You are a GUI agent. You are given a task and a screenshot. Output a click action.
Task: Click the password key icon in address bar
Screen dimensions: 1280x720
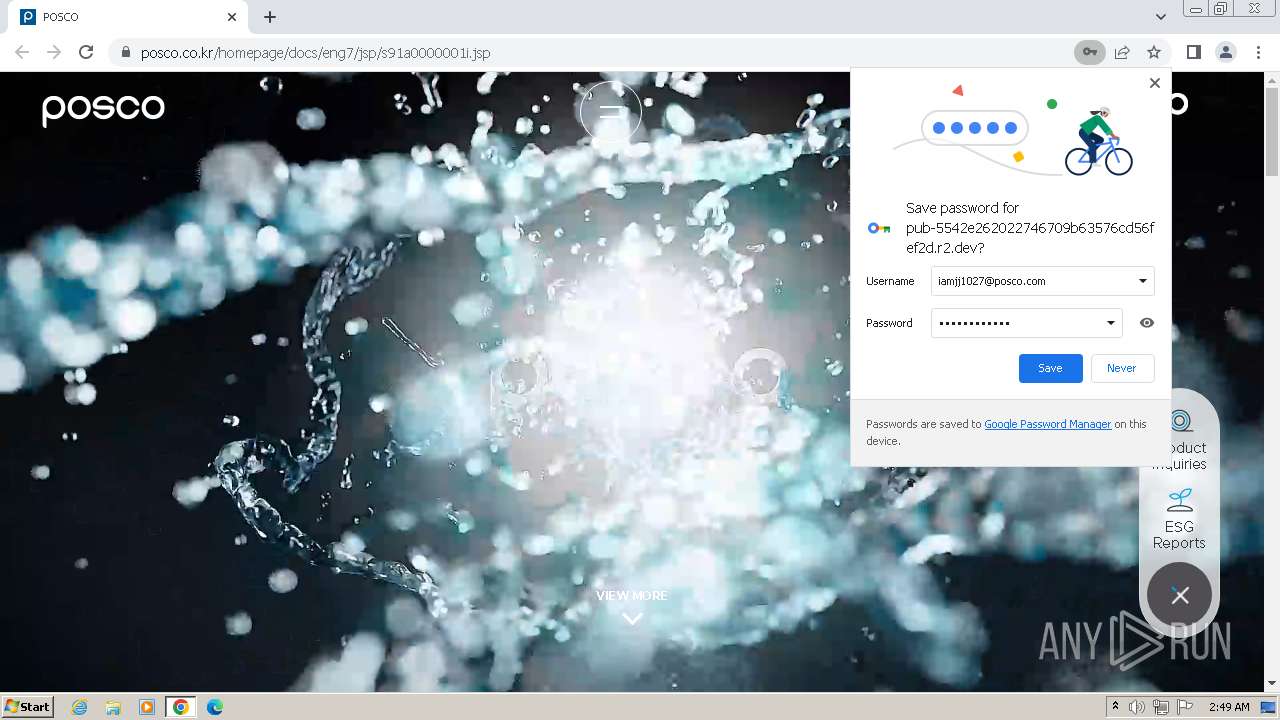[1089, 52]
